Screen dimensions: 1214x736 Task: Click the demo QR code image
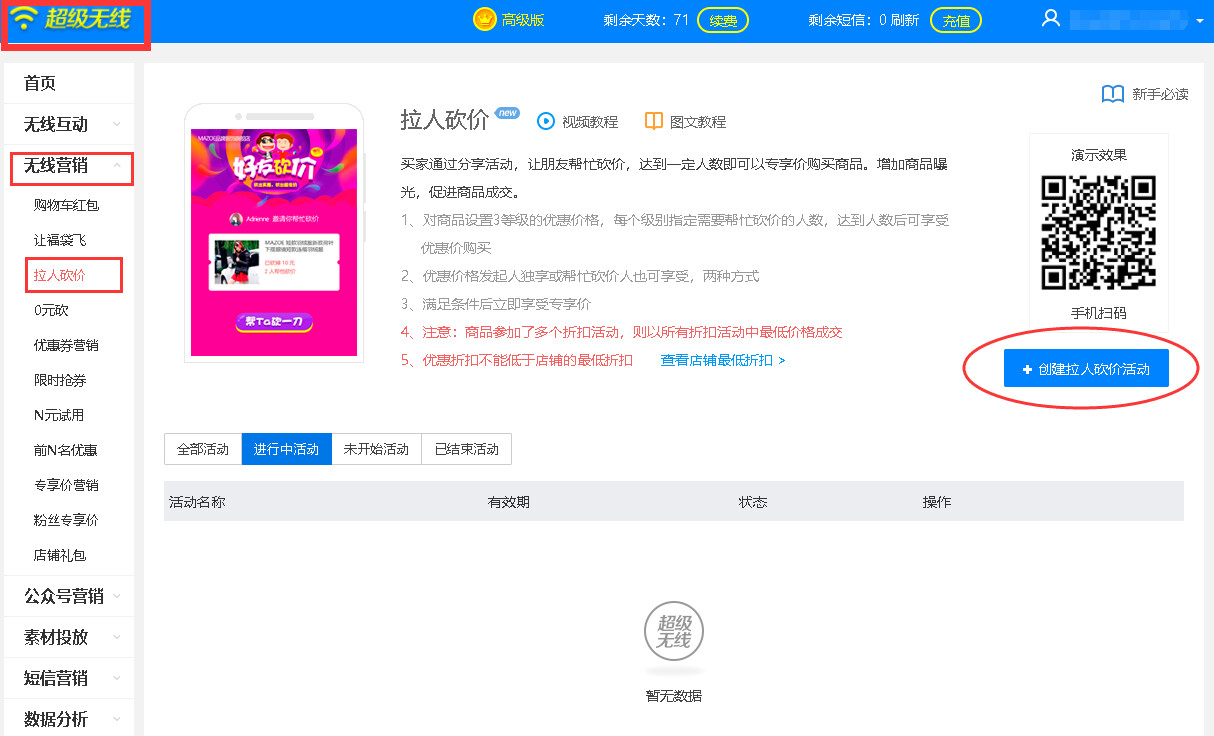1098,232
